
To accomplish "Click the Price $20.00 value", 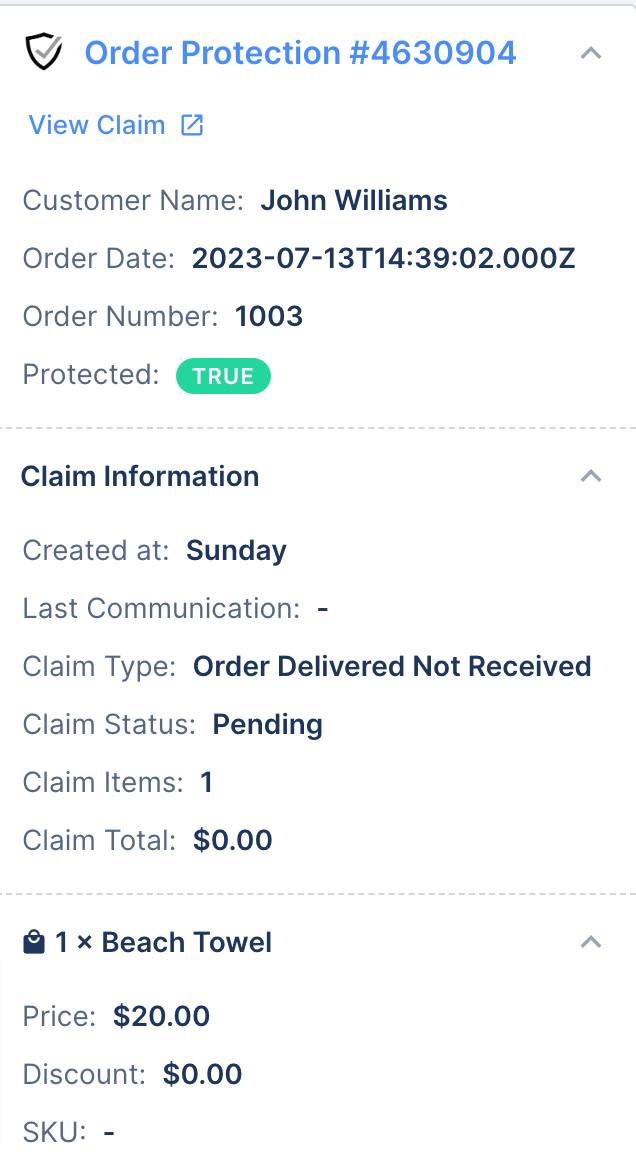I will (x=161, y=1016).
